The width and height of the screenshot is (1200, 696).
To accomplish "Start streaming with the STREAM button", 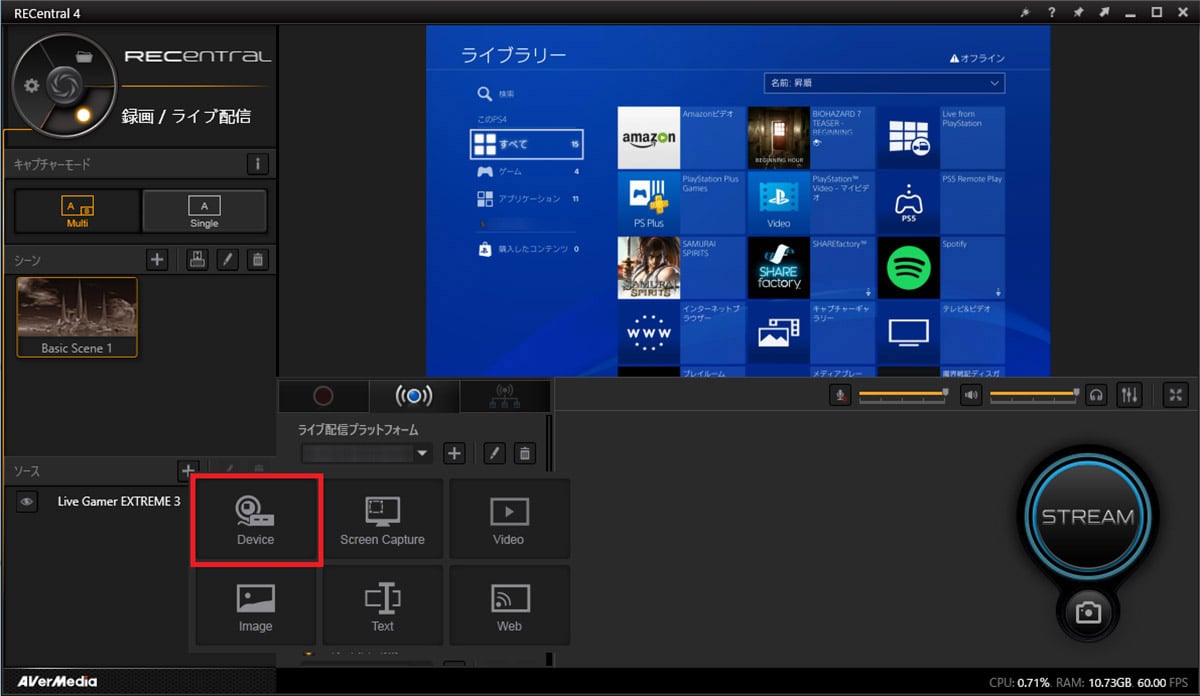I will pyautogui.click(x=1088, y=517).
